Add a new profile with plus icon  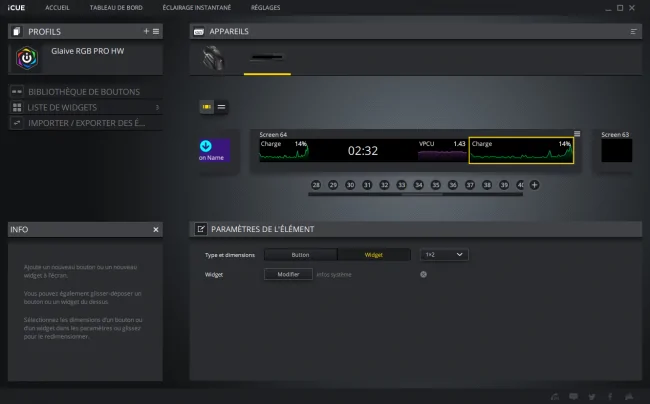146,31
